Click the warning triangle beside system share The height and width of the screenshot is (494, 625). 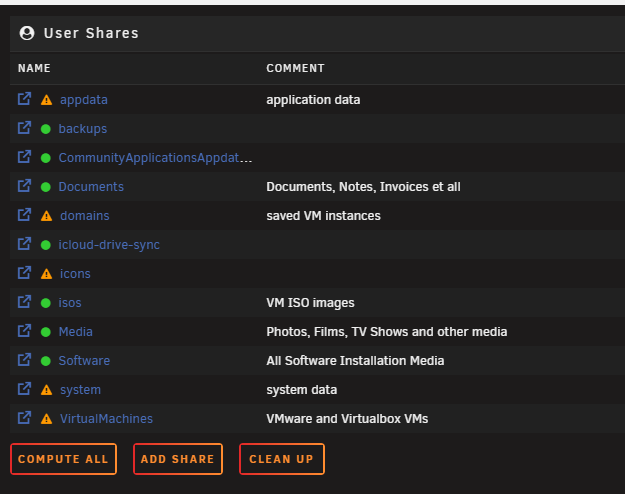(47, 390)
